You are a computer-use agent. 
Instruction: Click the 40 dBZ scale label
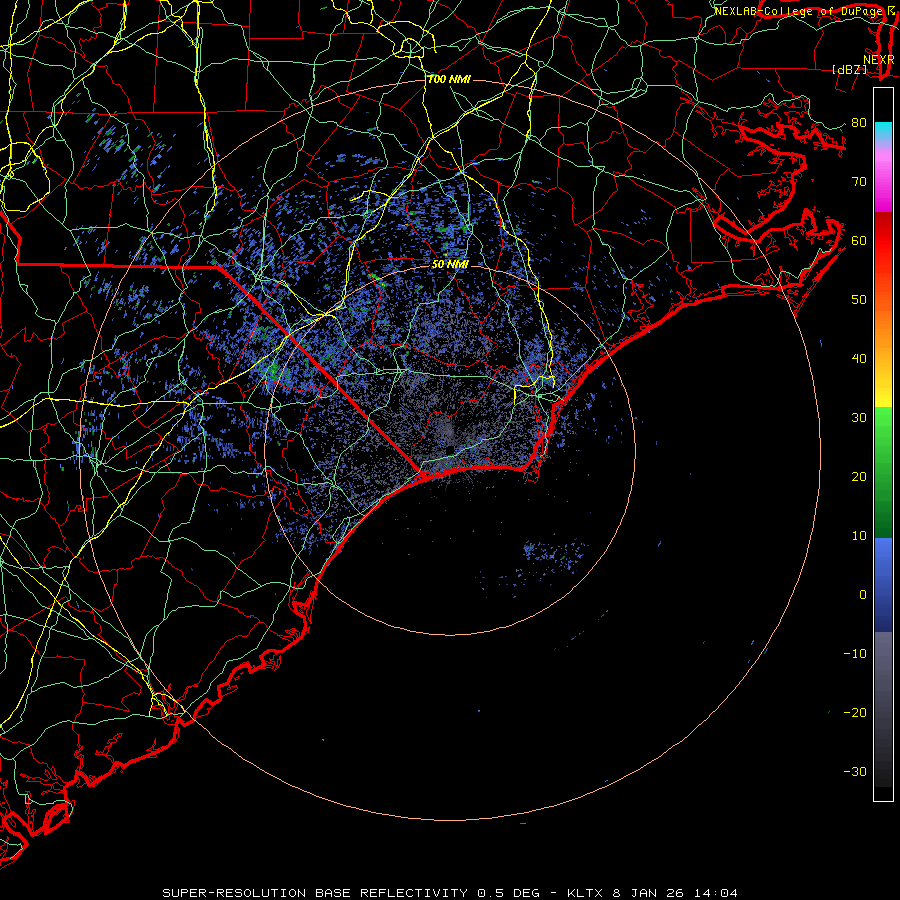point(859,358)
